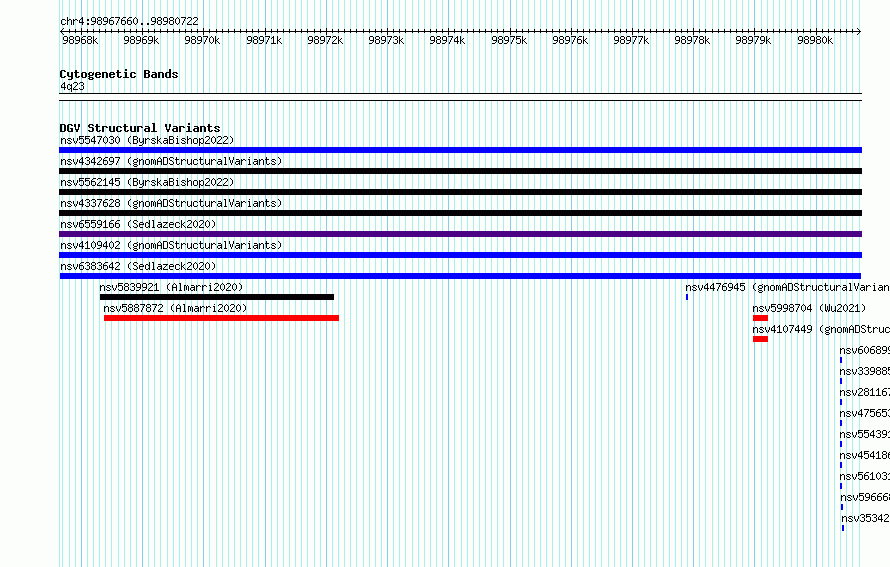Click the 98979k ruler label
The image size is (890, 567).
pos(753,40)
